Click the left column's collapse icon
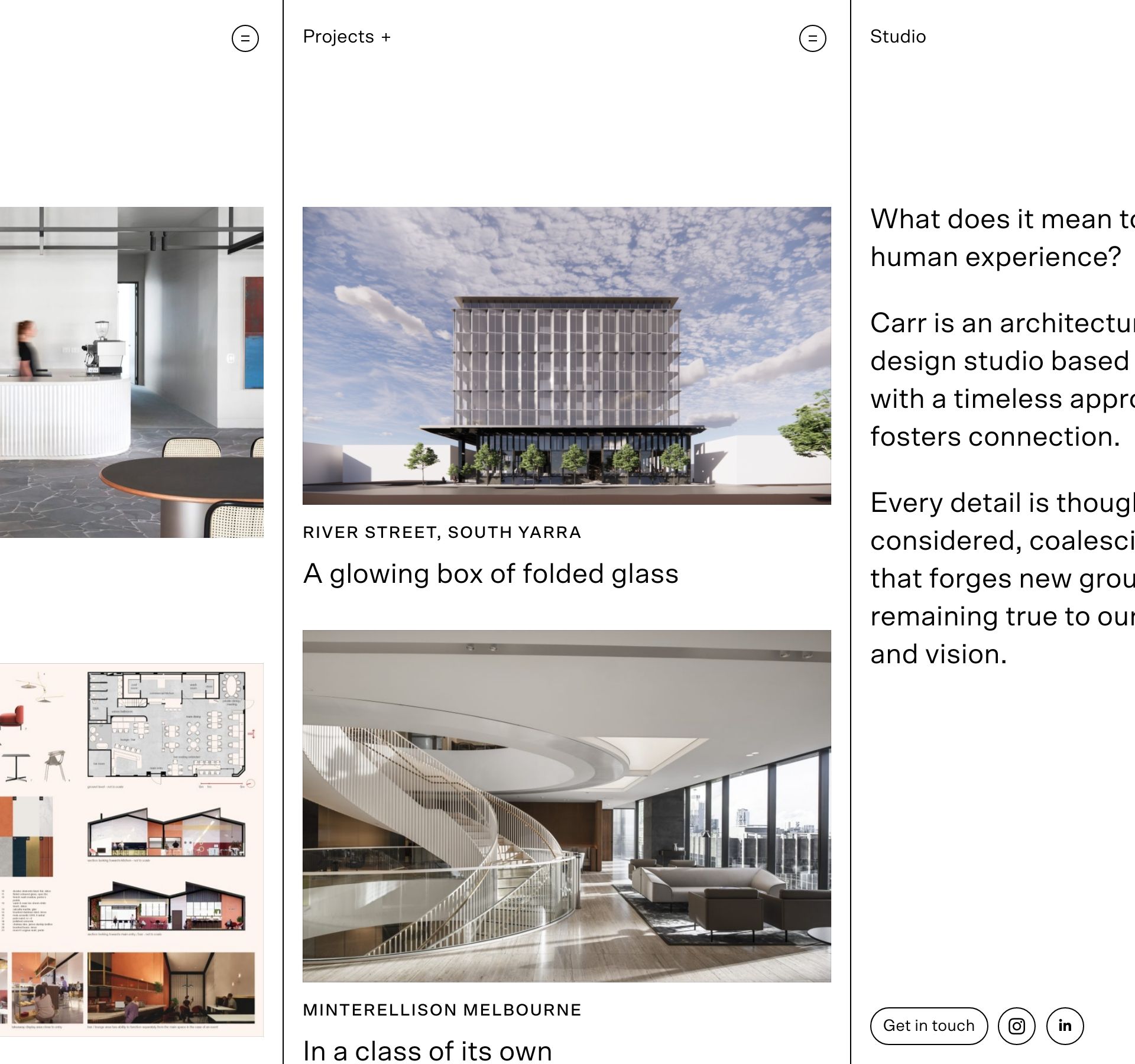The width and height of the screenshot is (1135, 1064). (x=245, y=38)
